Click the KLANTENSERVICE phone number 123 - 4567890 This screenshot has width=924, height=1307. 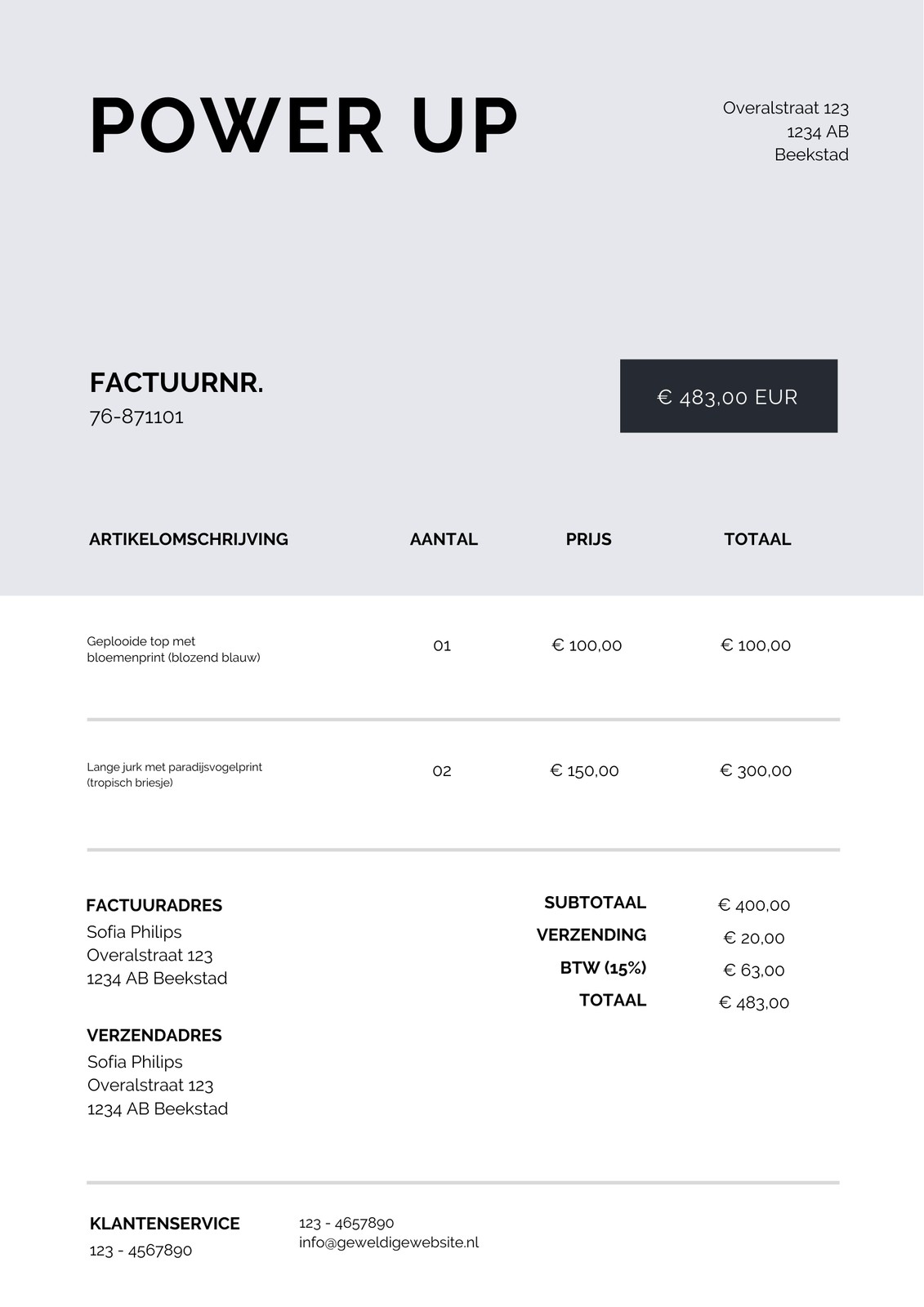pos(141,1251)
